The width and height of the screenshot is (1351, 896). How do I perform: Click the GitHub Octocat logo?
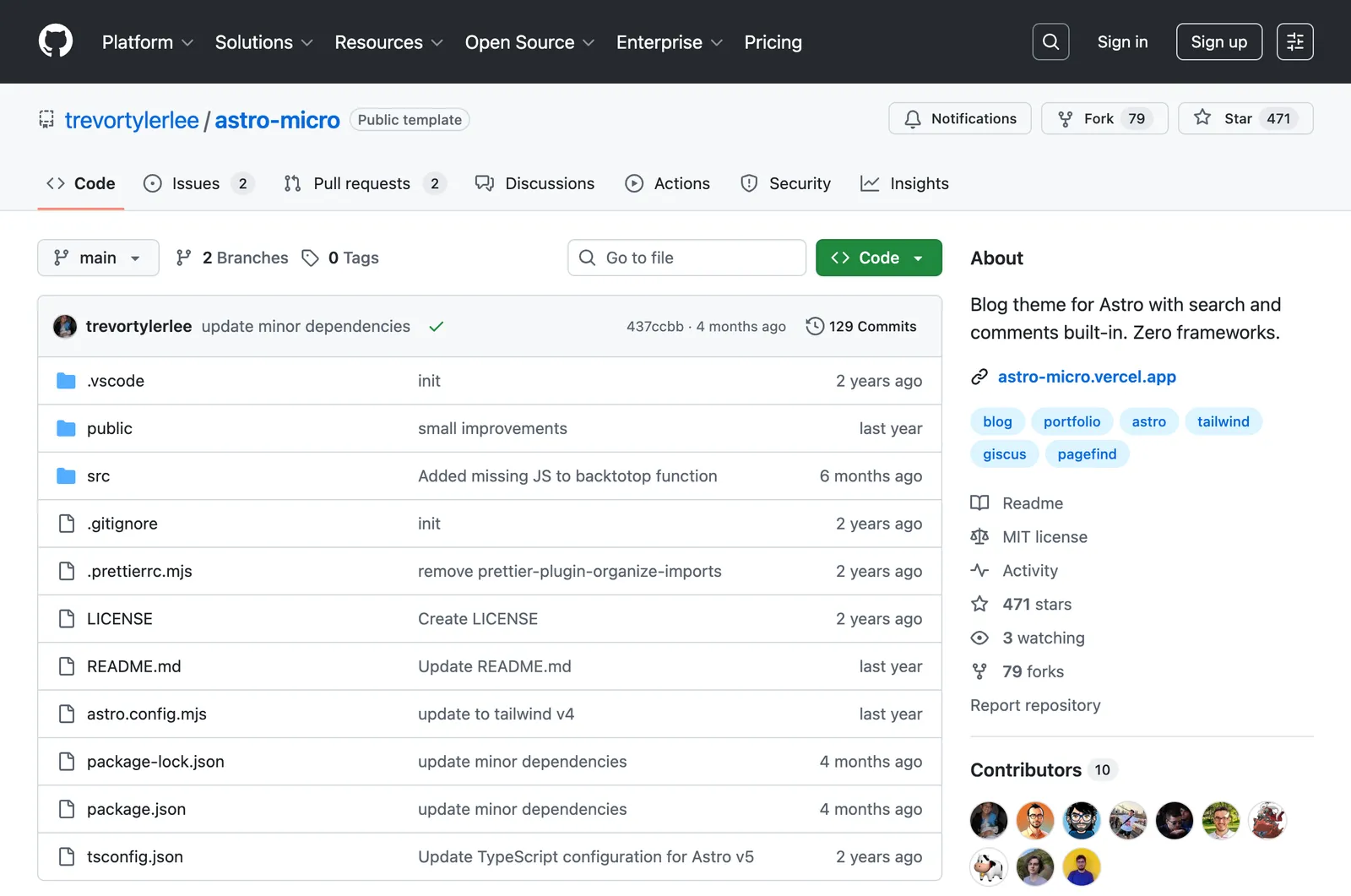click(x=56, y=41)
